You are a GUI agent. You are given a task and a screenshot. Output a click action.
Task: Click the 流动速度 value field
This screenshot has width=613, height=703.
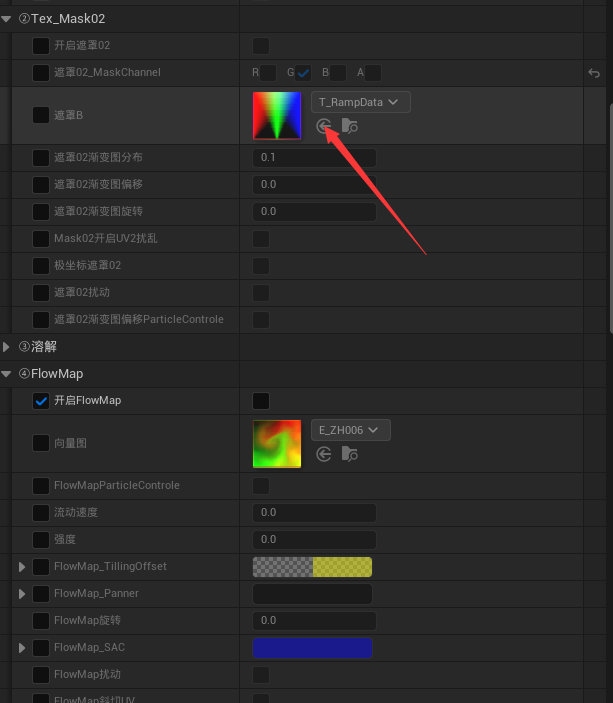click(314, 512)
